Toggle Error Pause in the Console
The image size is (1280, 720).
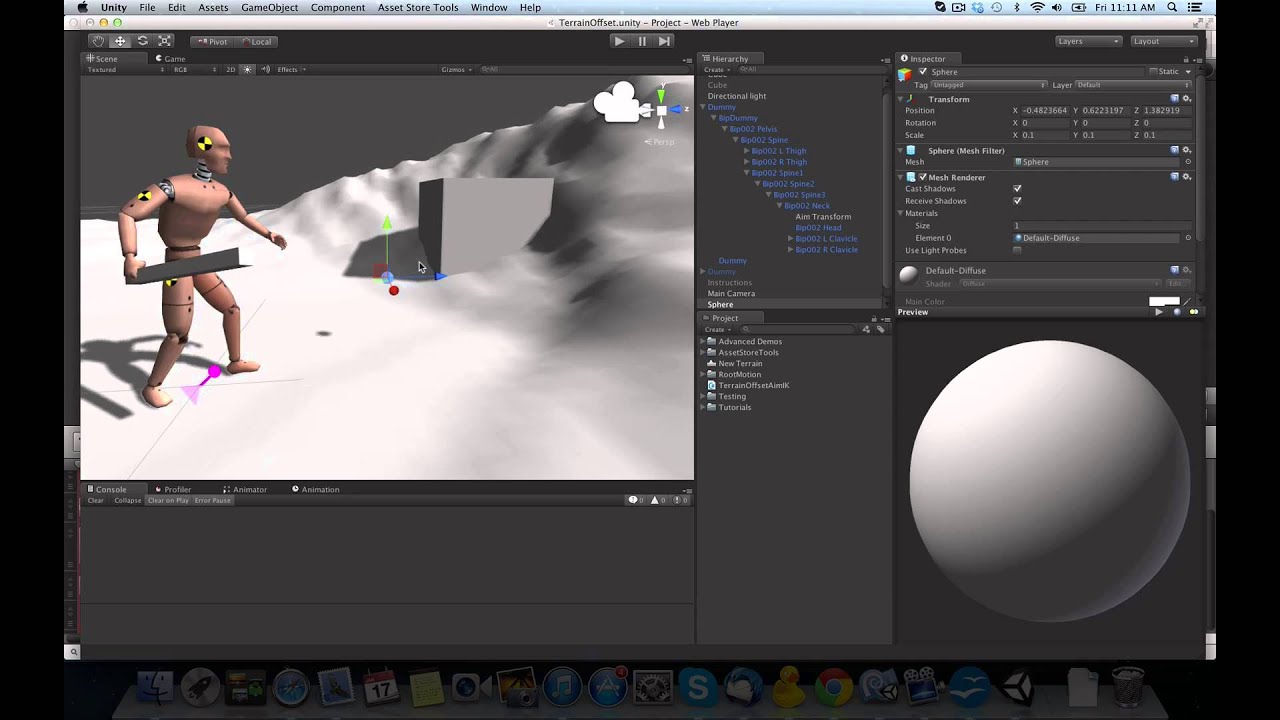pos(212,500)
